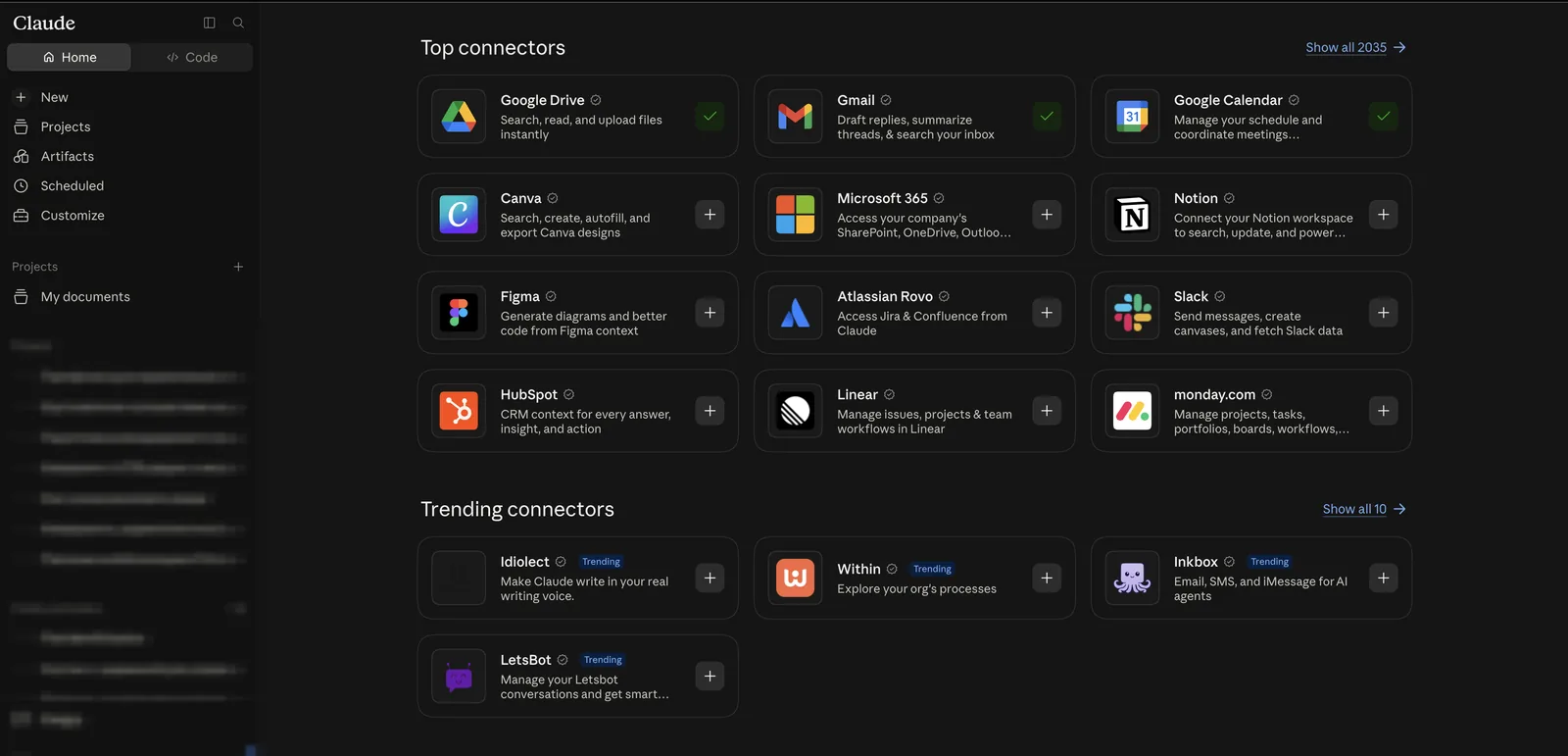Add the Inkbox connector
Image resolution: width=1568 pixels, height=756 pixels.
click(1383, 578)
